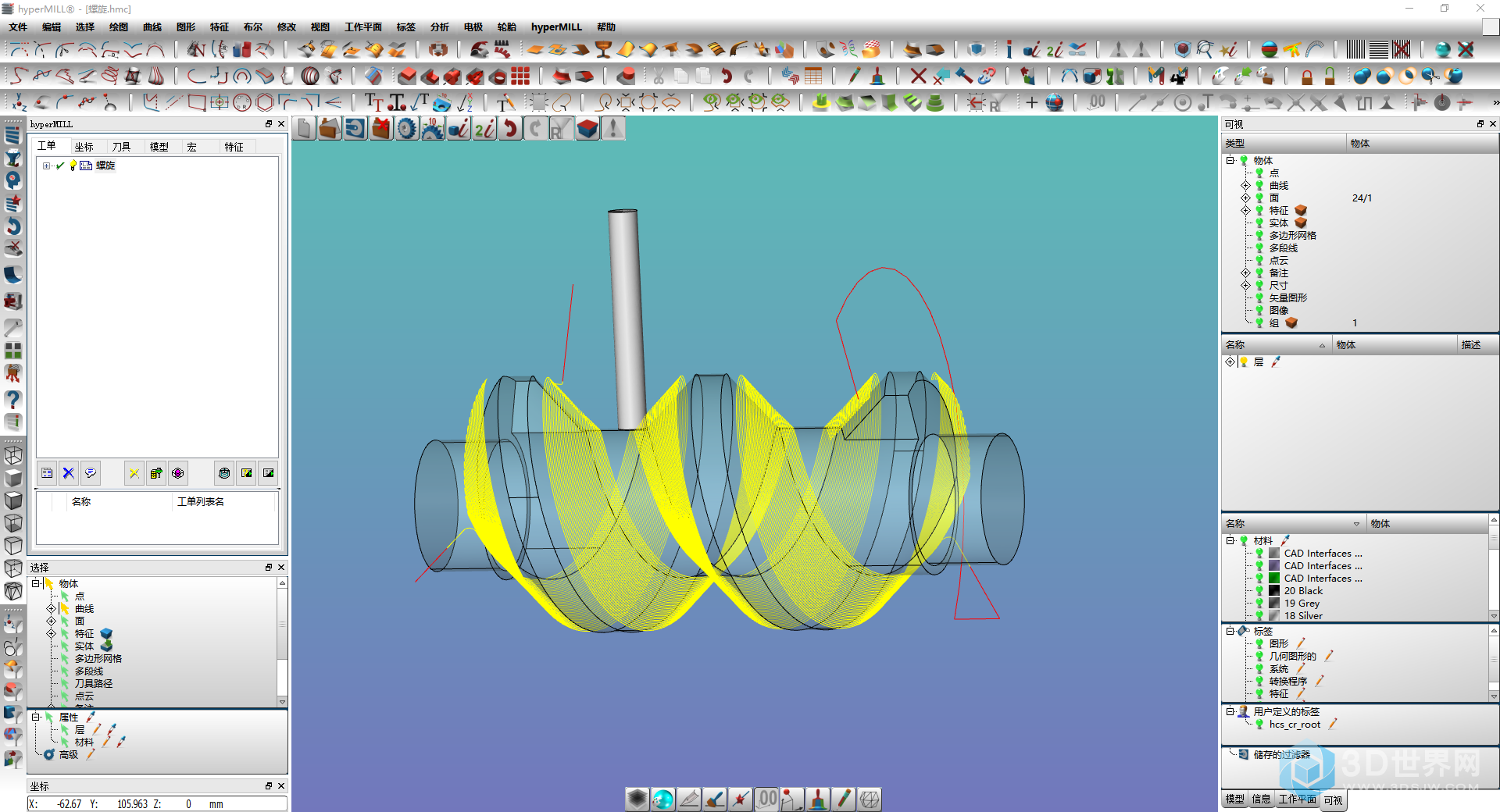Toggle the yellow bulb of 螺旋 job list
Image resolution: width=1500 pixels, height=812 pixels.
coord(73,166)
